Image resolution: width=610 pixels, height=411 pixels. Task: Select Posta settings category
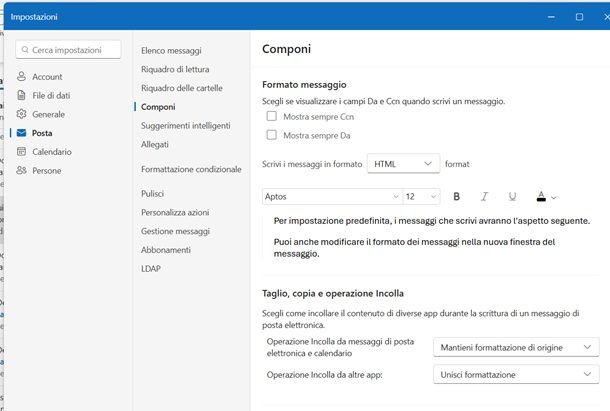click(x=42, y=133)
